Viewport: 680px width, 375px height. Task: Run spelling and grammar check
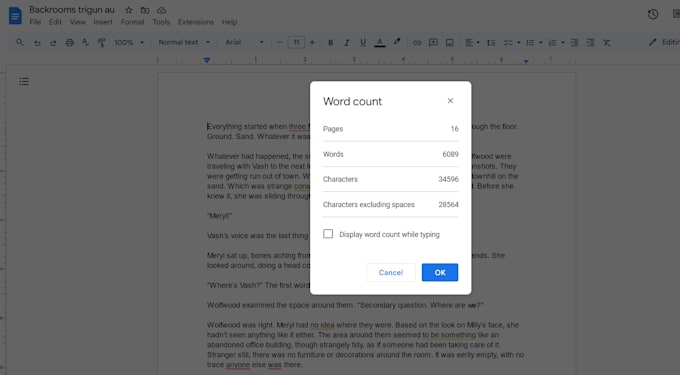[85, 42]
